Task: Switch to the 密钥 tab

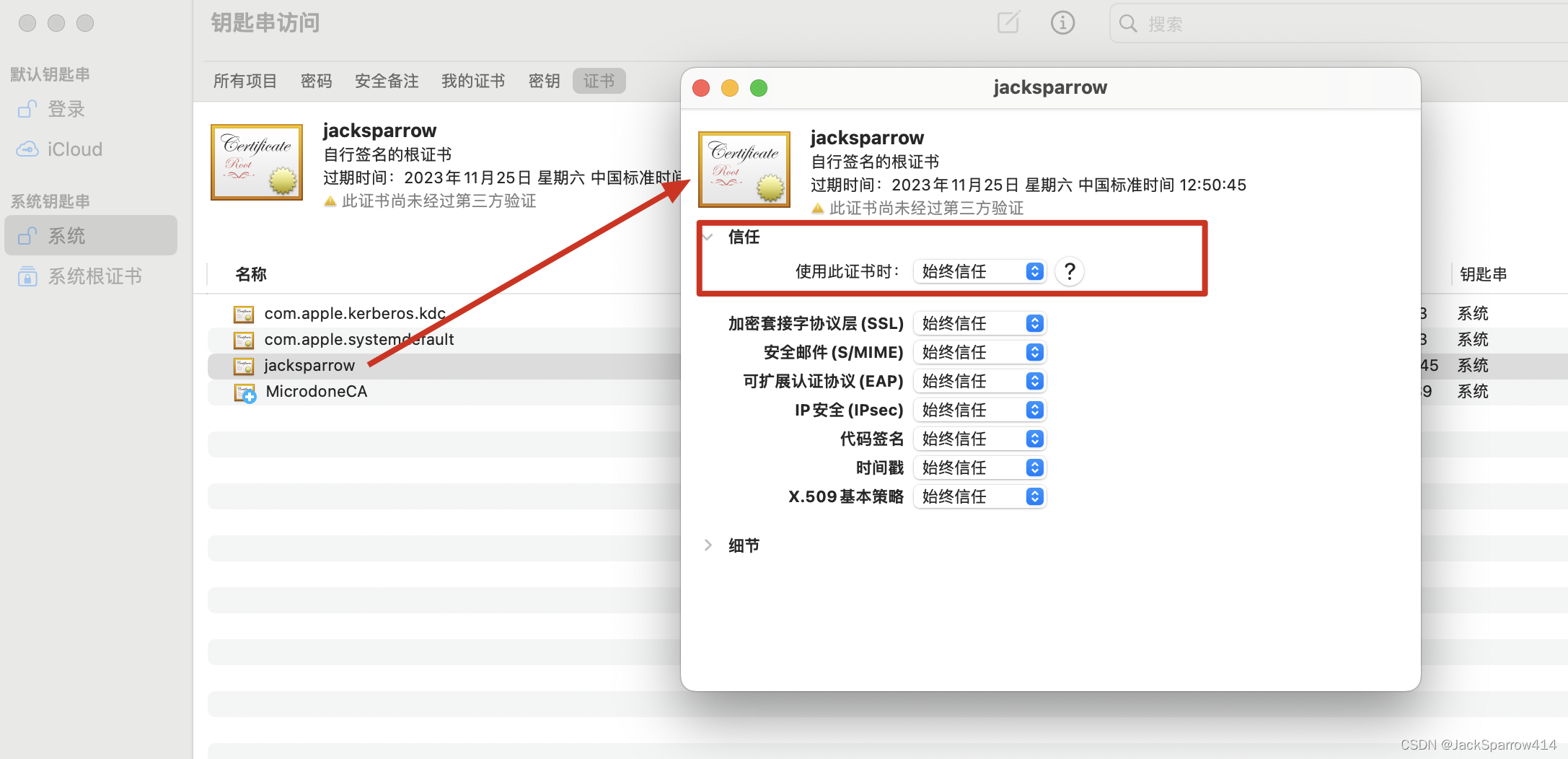Action: (545, 81)
